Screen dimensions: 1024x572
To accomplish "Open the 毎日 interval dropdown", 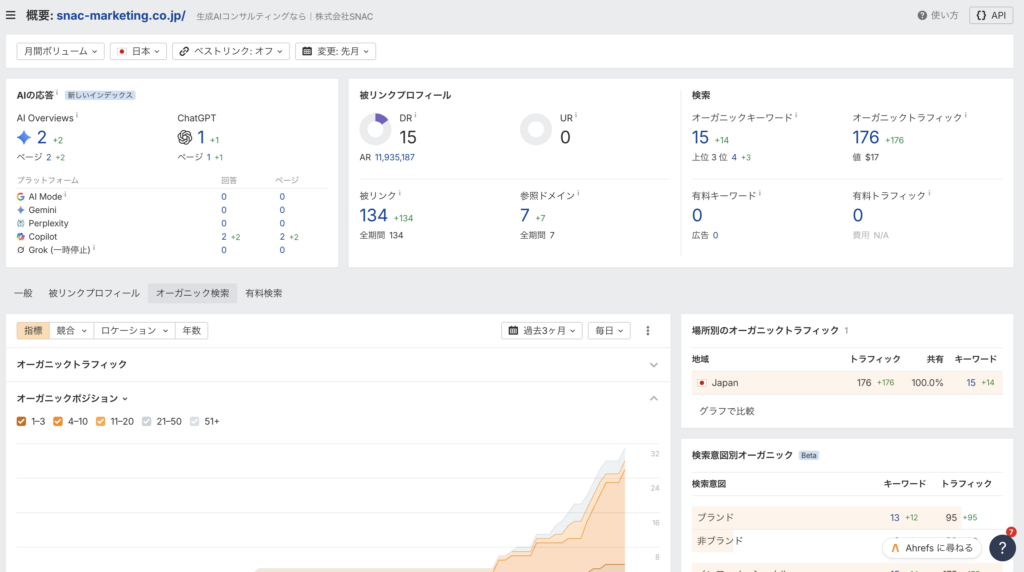I will 609,330.
